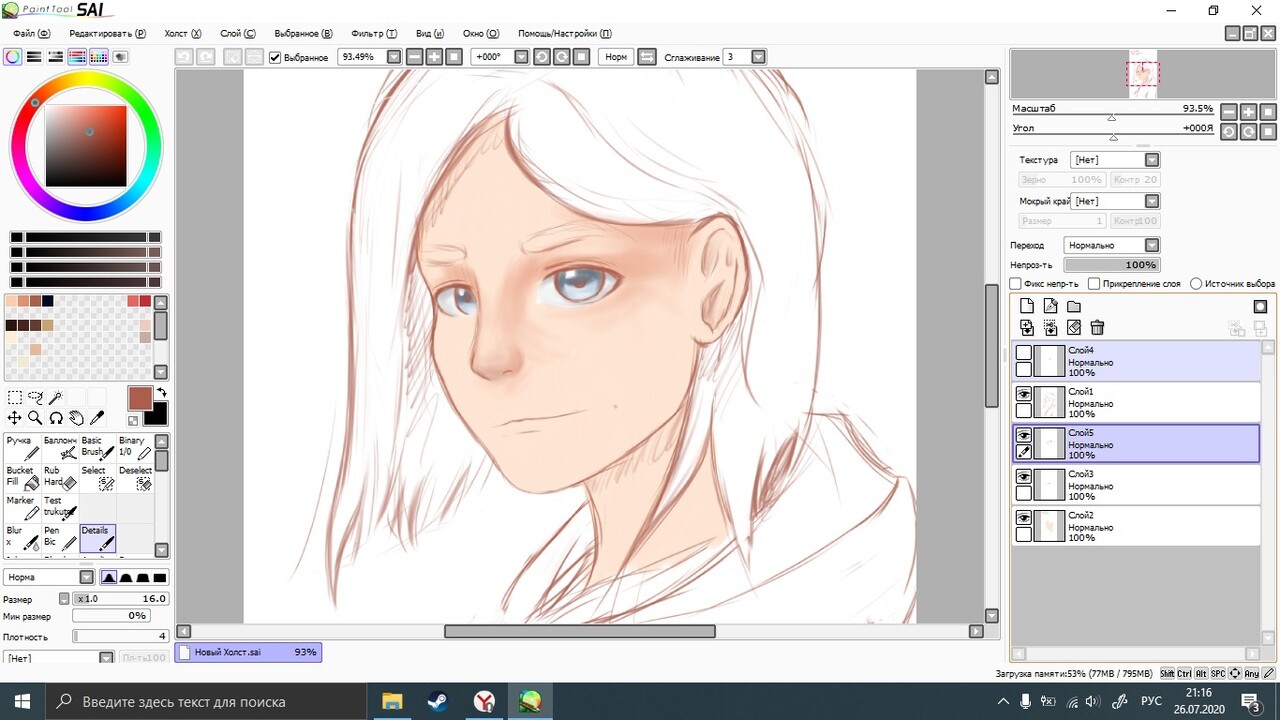Choose the Marker brush preset

point(21,505)
